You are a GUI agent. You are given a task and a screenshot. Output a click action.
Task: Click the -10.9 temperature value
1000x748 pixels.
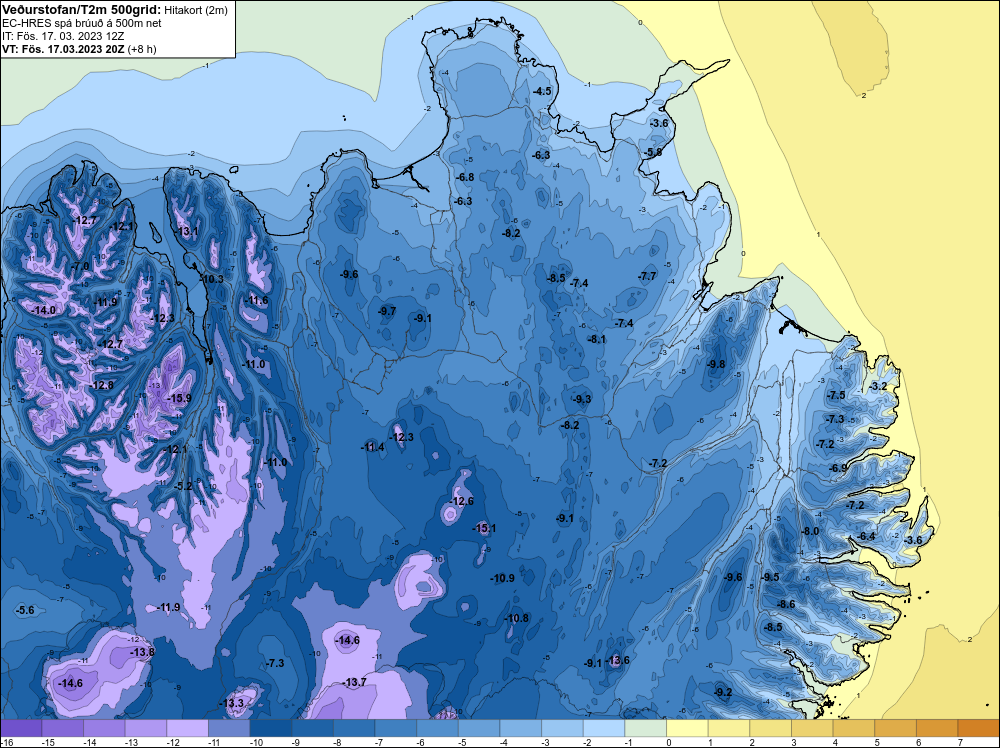tap(503, 578)
